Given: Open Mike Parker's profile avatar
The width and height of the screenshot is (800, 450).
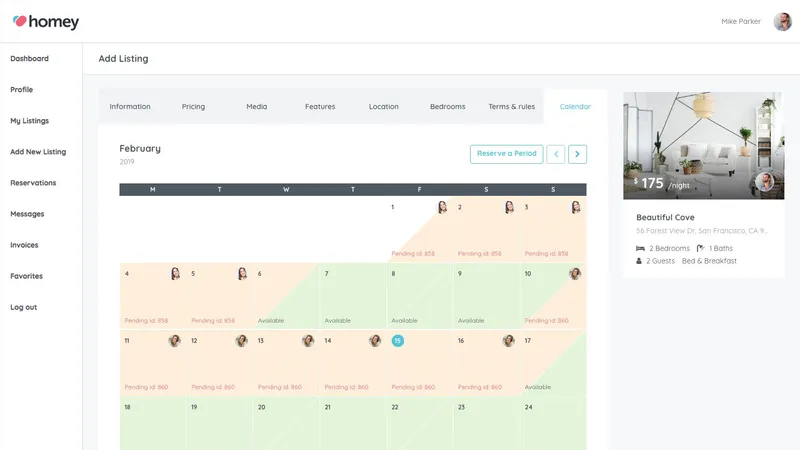Looking at the screenshot, I should [x=782, y=21].
